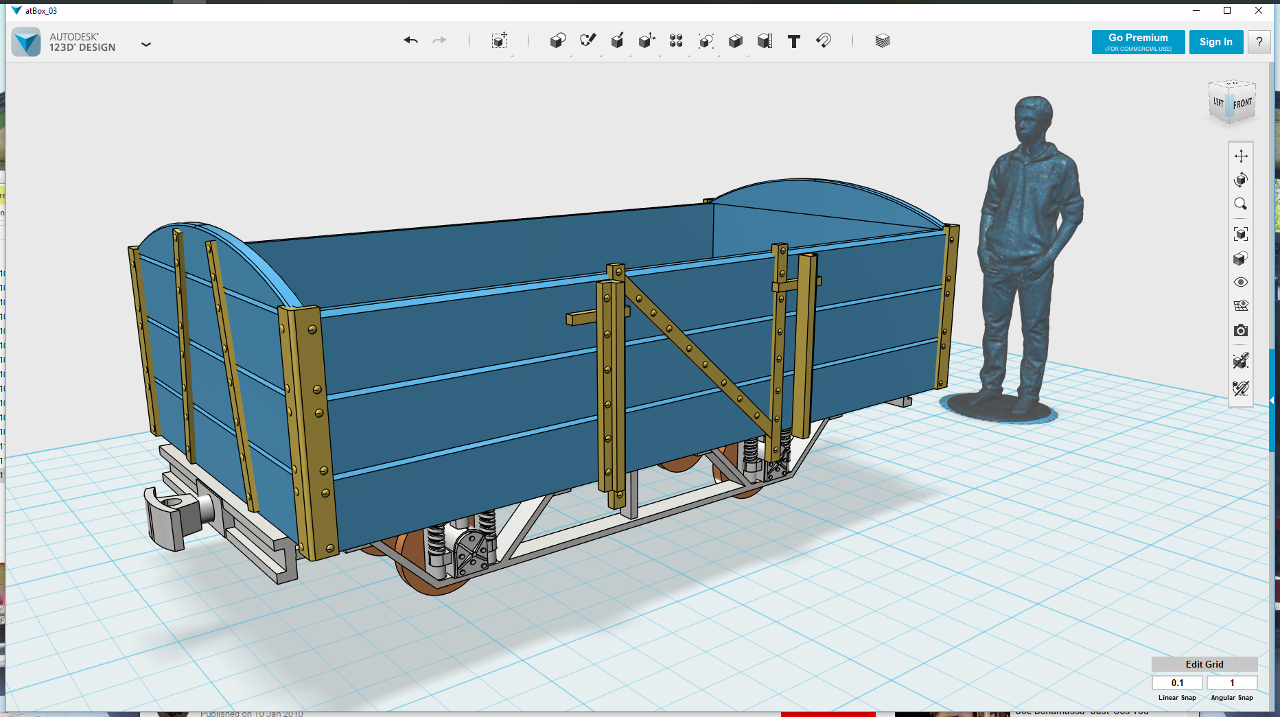1280x717 pixels.
Task: Select the grey coupler on wagon end
Action: [x=178, y=516]
